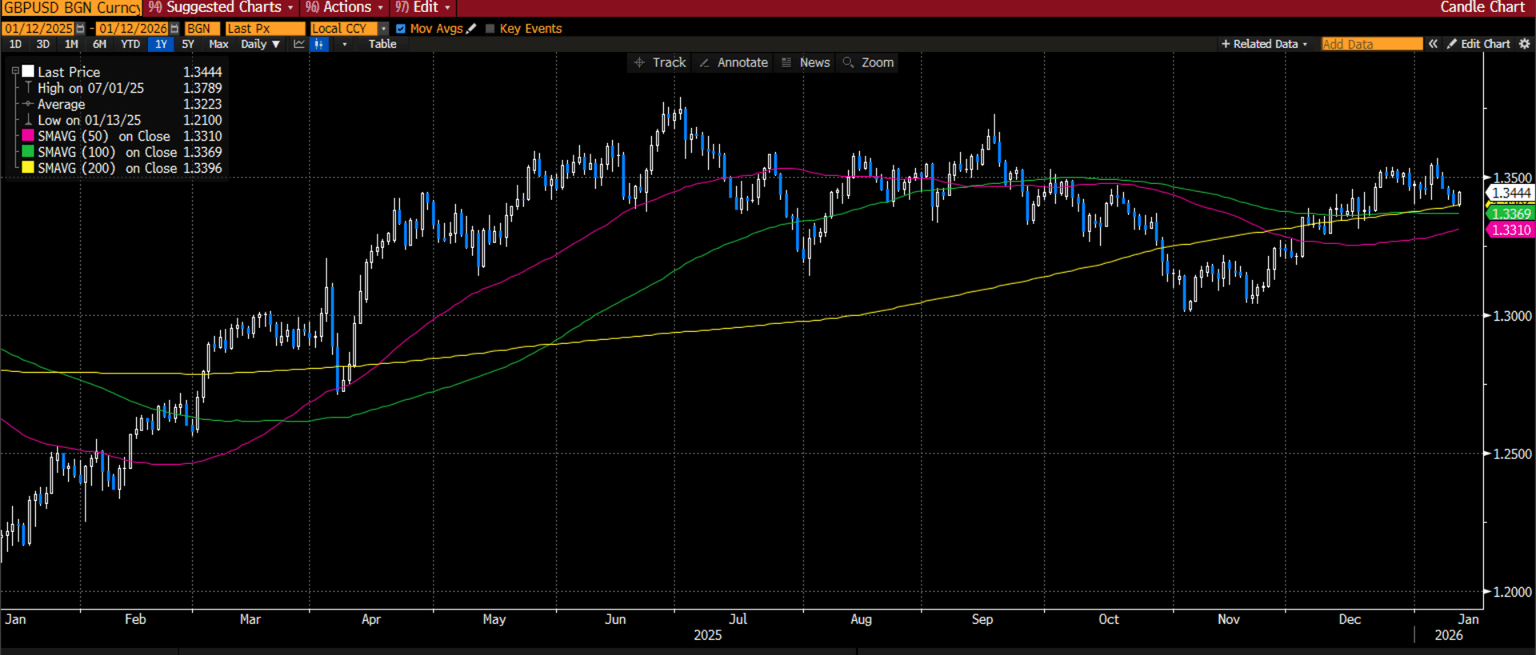Toggle Last Price visibility in the legend

[27, 71]
